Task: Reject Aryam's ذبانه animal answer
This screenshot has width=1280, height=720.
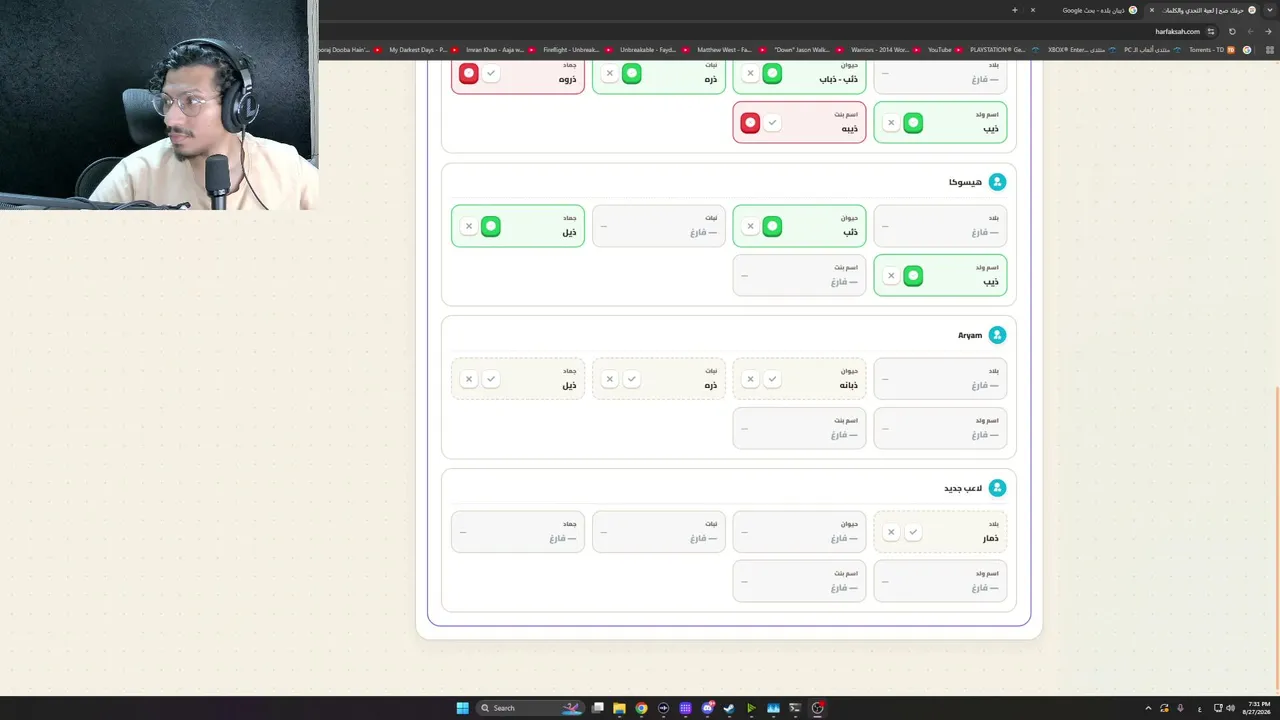Action: (x=750, y=379)
